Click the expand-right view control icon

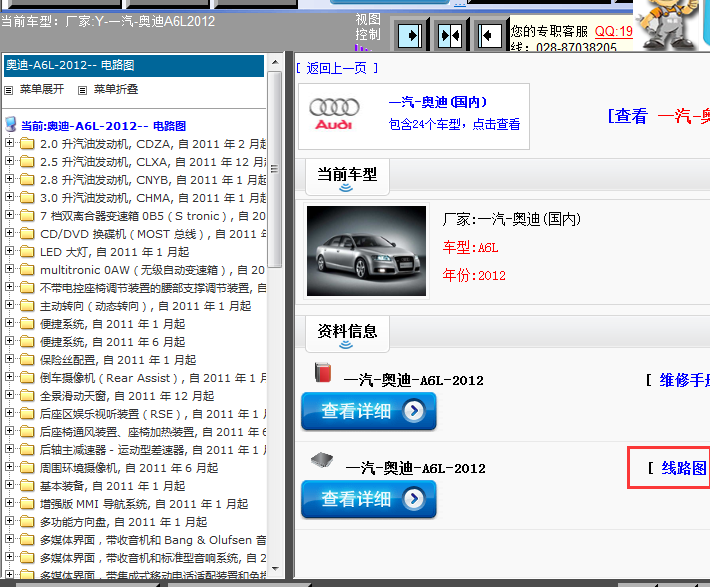[x=410, y=35]
